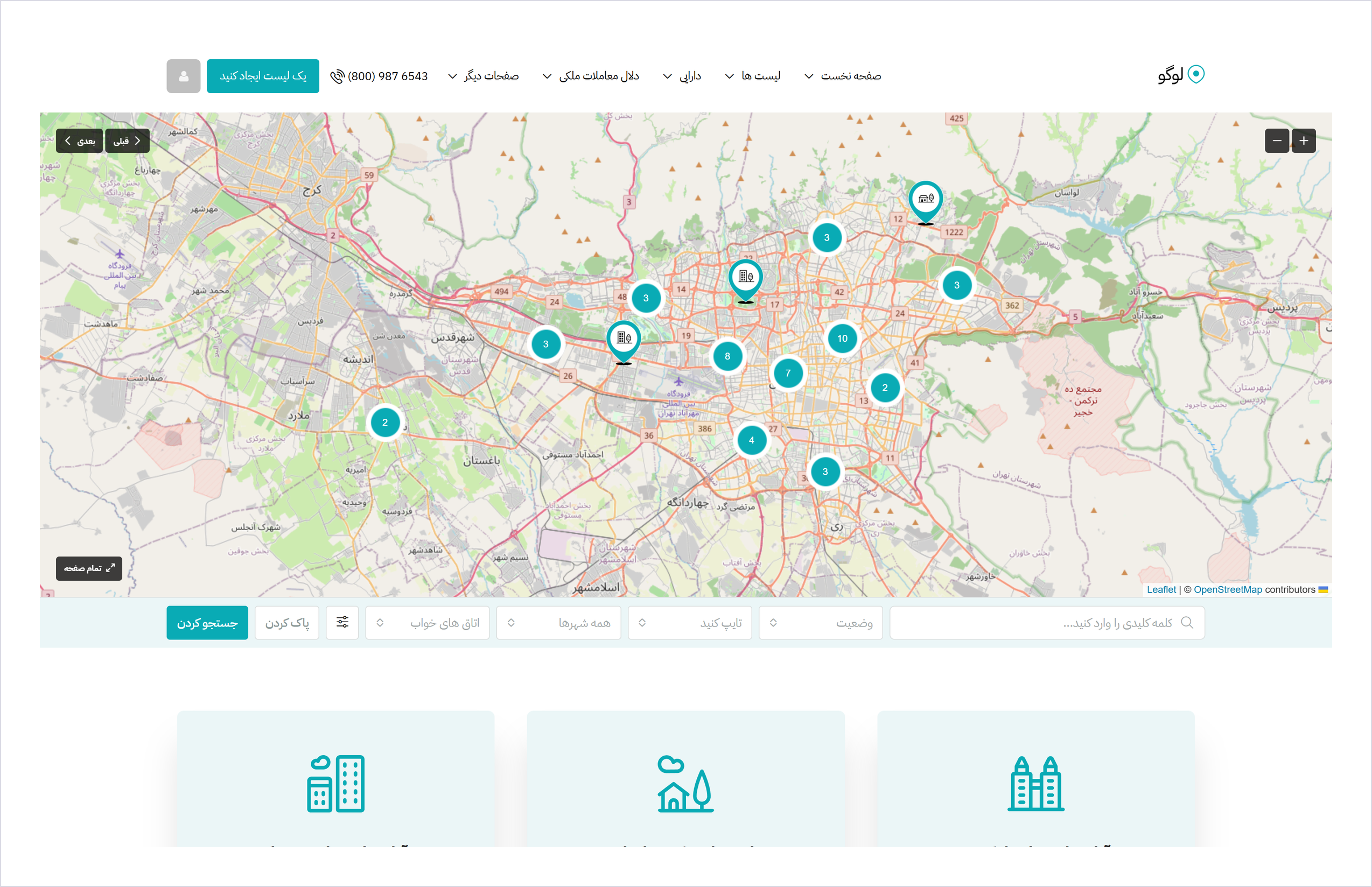The image size is (1372, 887).
Task: Click the cluster marker 2 east of cluster 7
Action: tap(885, 388)
